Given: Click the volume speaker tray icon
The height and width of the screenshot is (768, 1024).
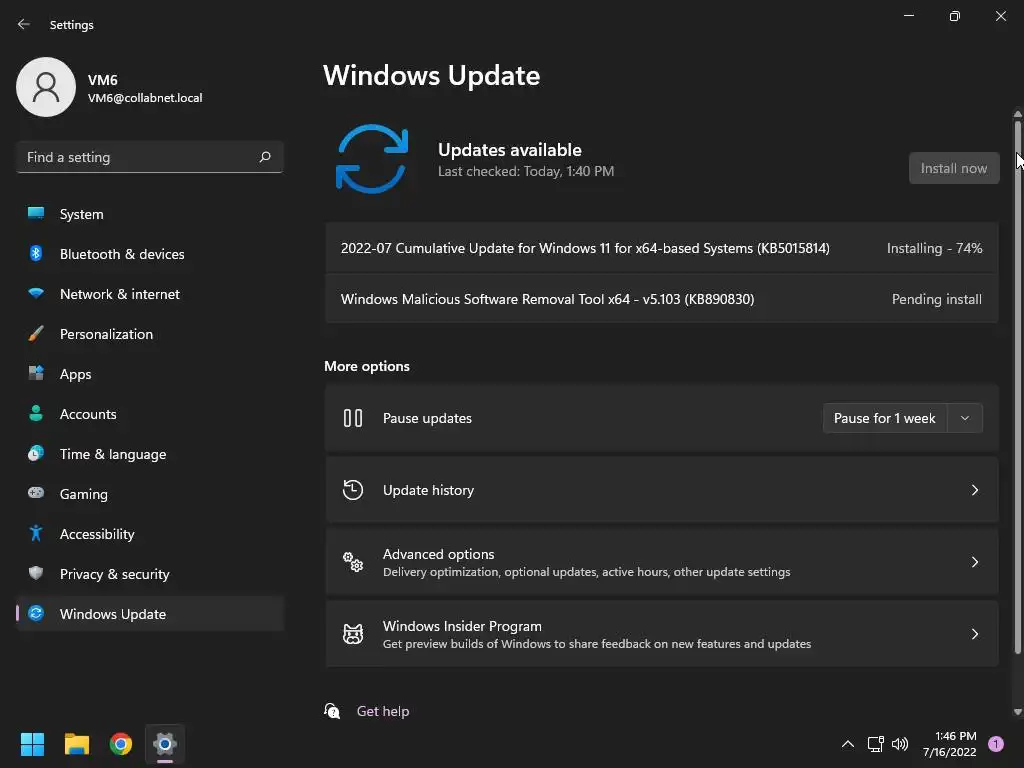Looking at the screenshot, I should pos(900,744).
